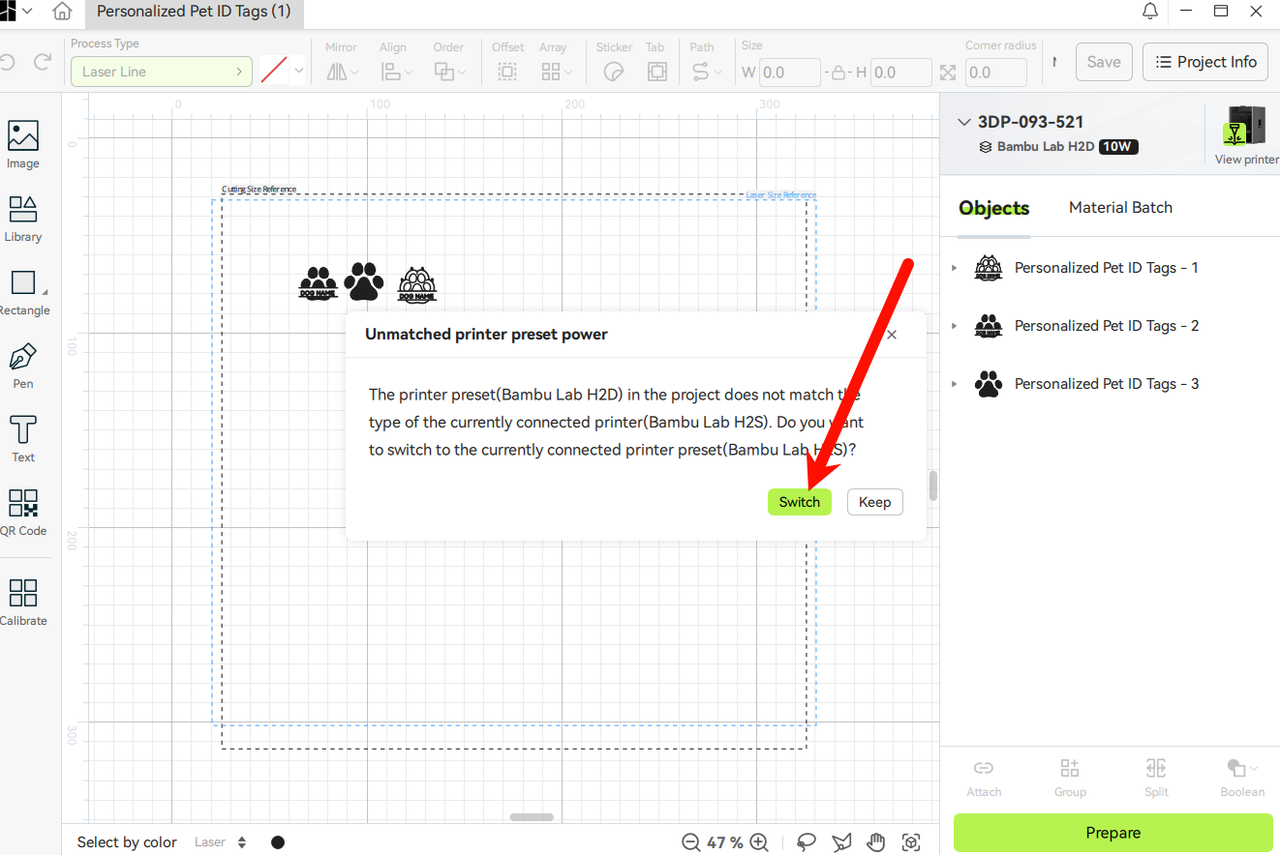1280x855 pixels.
Task: Expand Personalized Pet ID Tags - 1 object
Action: tap(954, 268)
